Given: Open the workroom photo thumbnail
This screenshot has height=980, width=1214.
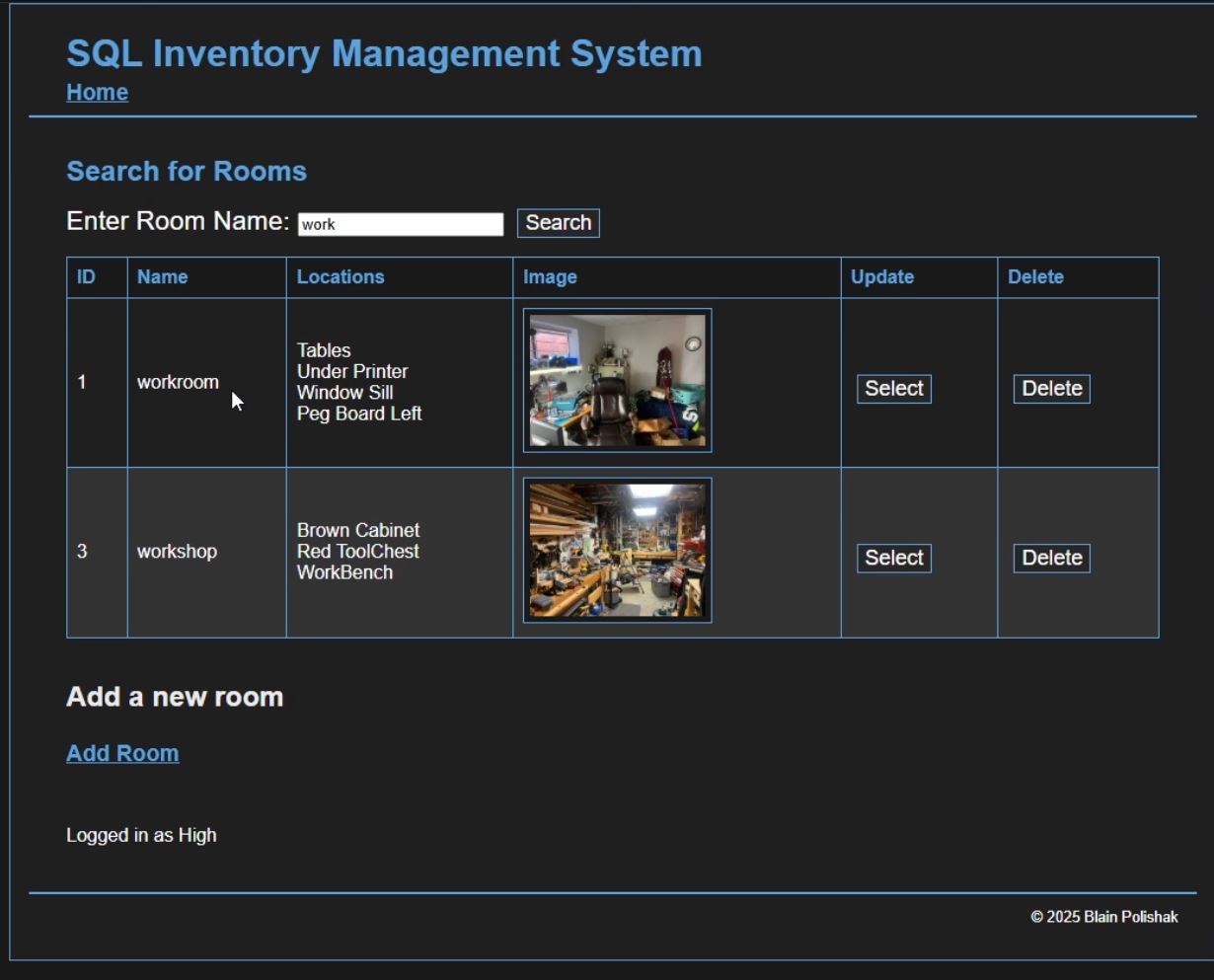Looking at the screenshot, I should tap(617, 381).
